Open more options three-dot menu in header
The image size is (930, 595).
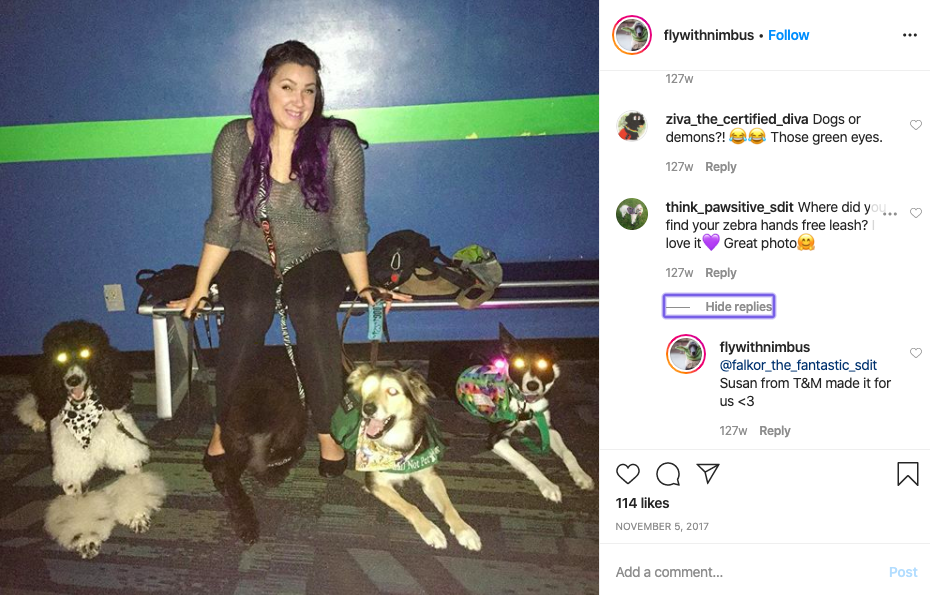(x=910, y=36)
